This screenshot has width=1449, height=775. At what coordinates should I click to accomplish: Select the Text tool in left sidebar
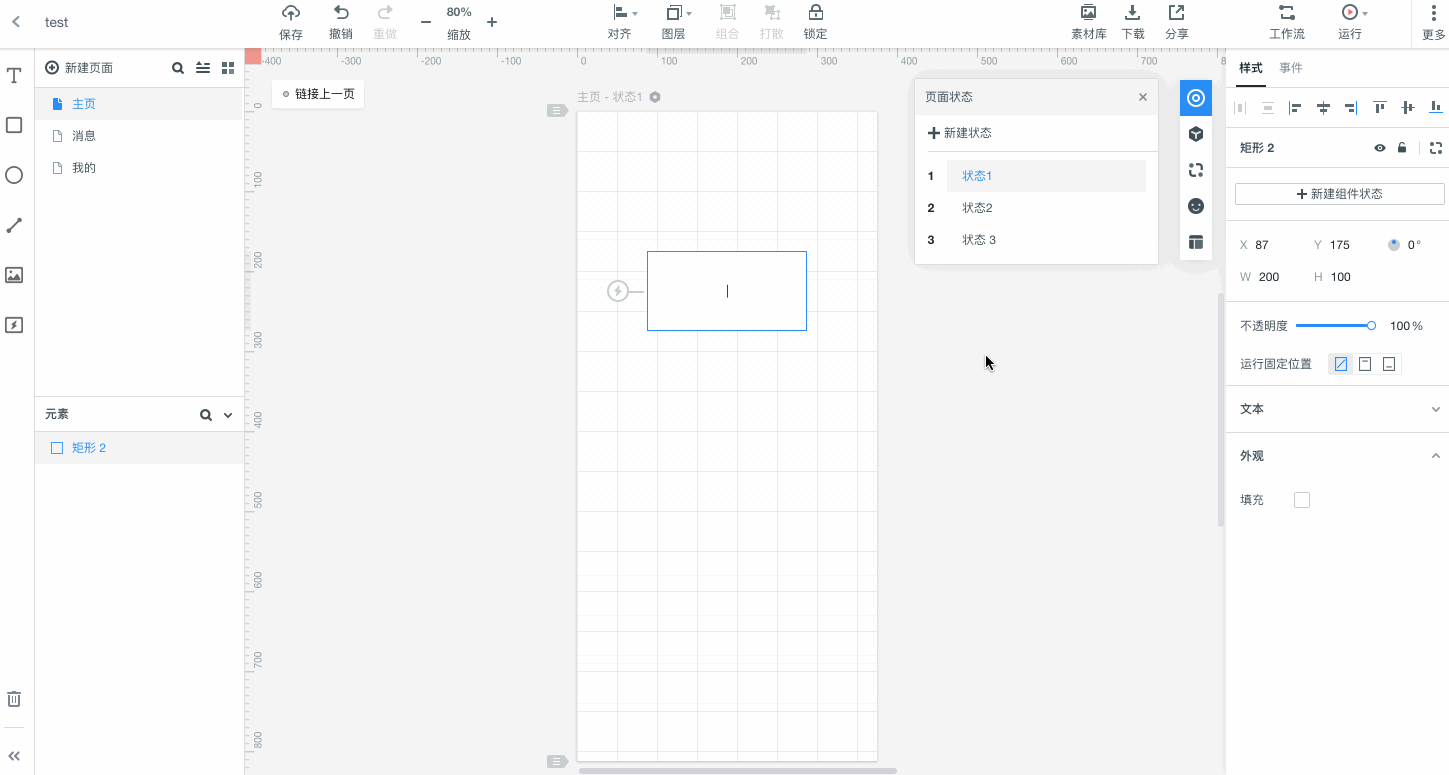(x=14, y=75)
